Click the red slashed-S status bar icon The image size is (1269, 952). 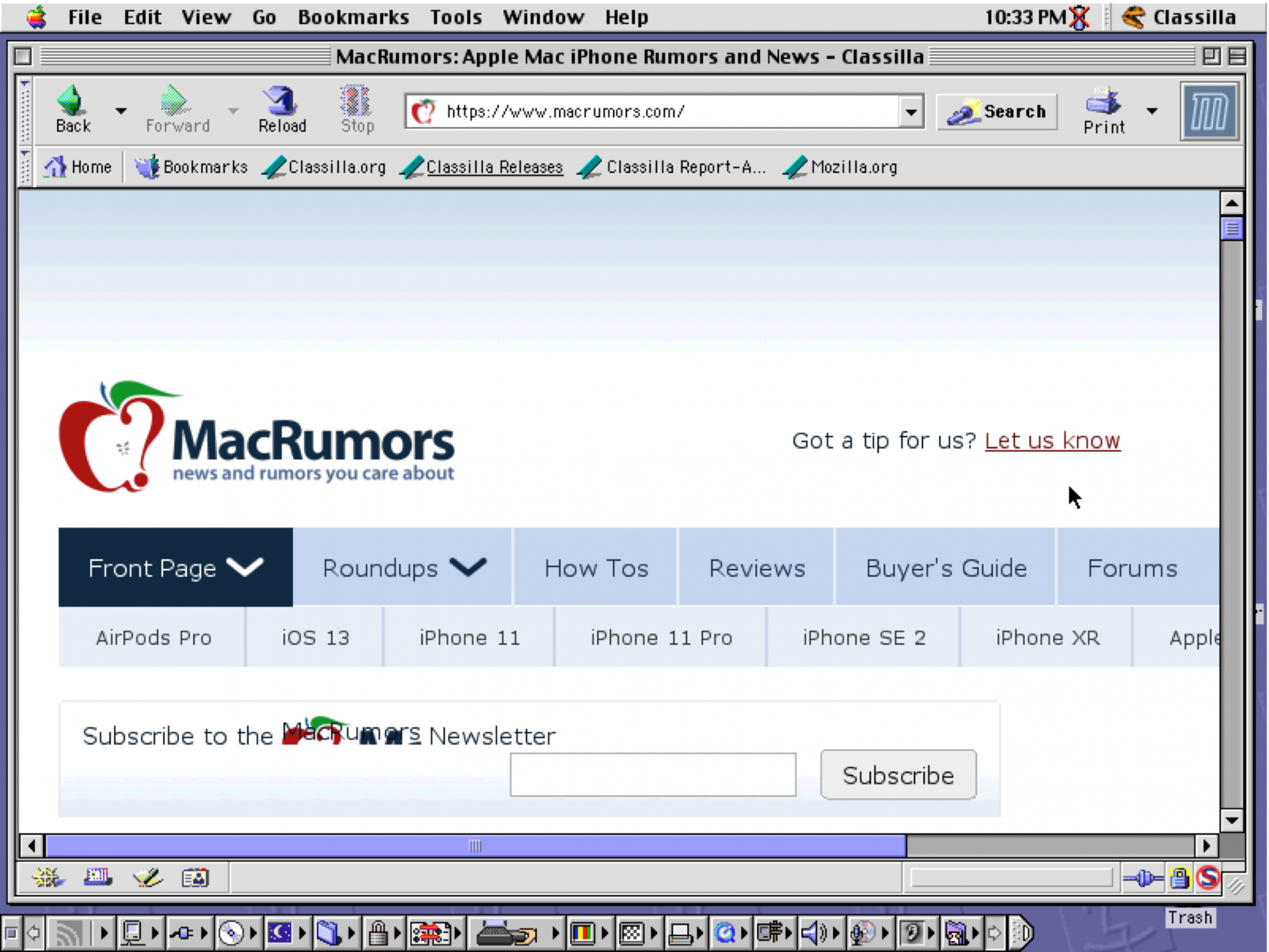[1208, 878]
